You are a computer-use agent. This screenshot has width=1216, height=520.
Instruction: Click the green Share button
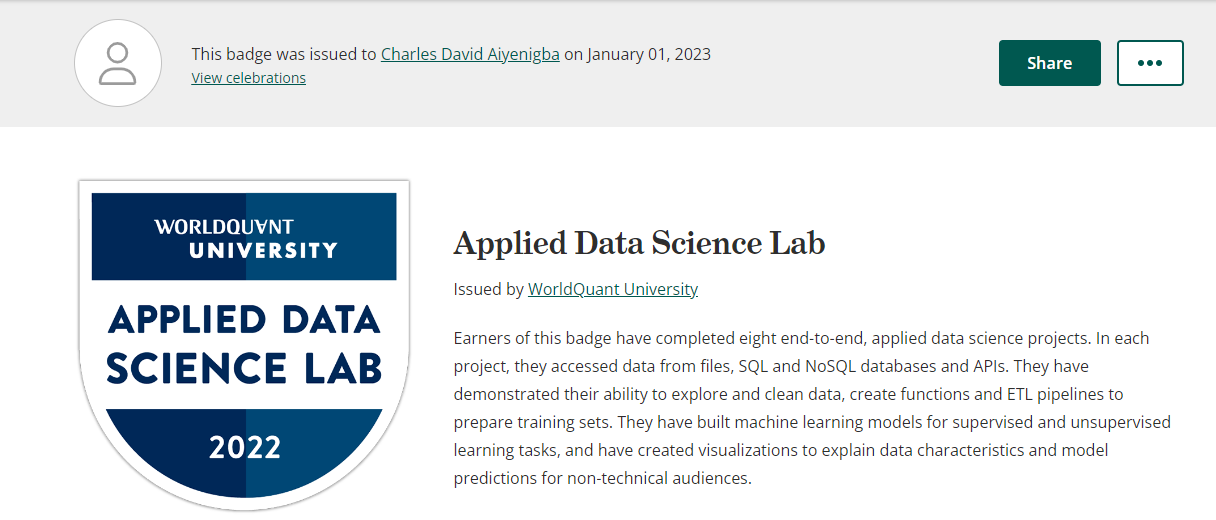1049,63
